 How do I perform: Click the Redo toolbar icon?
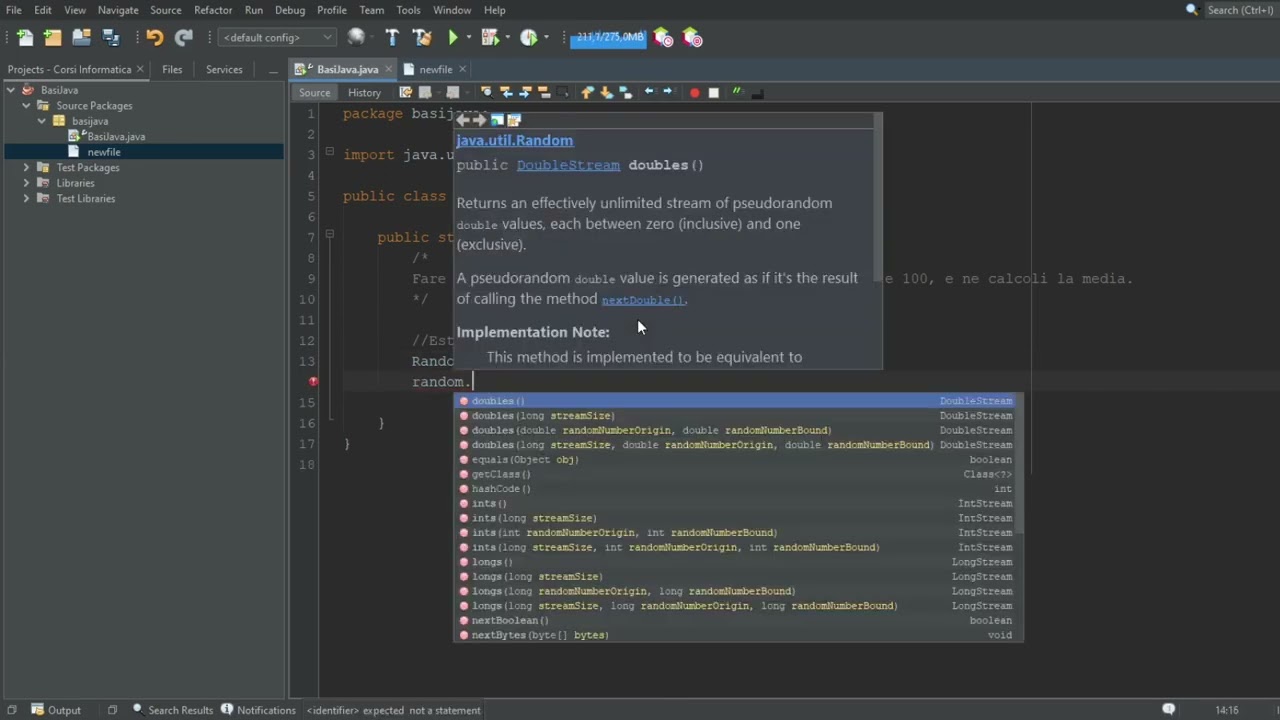pos(184,38)
